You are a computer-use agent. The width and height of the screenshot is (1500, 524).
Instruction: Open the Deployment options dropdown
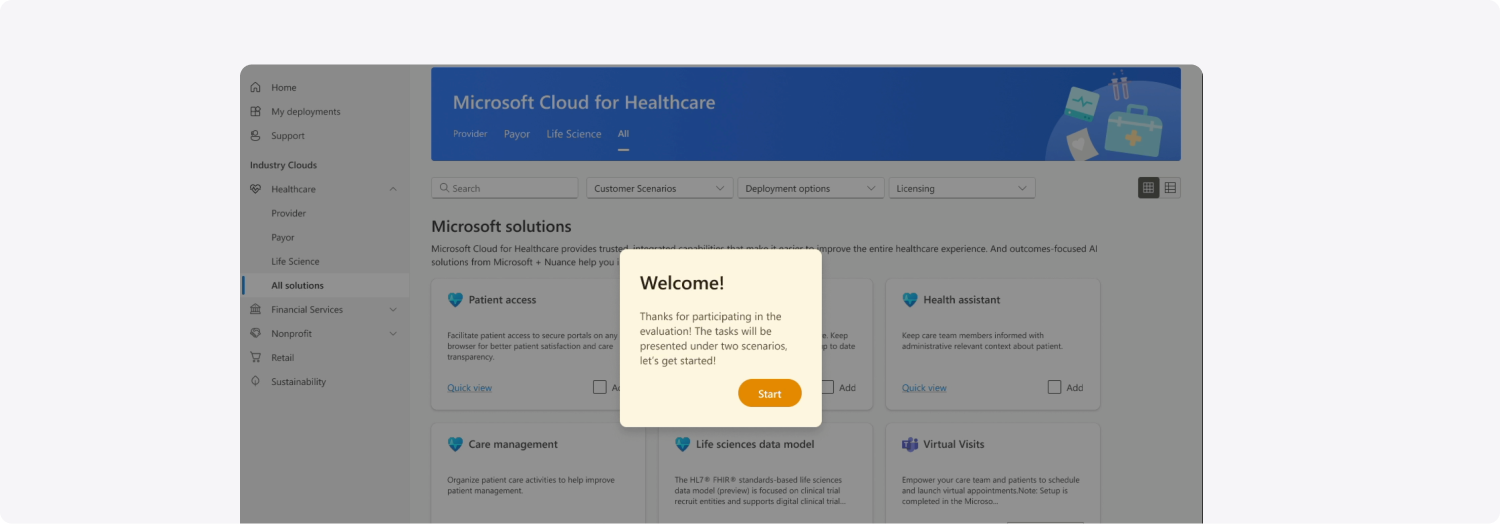click(x=811, y=188)
